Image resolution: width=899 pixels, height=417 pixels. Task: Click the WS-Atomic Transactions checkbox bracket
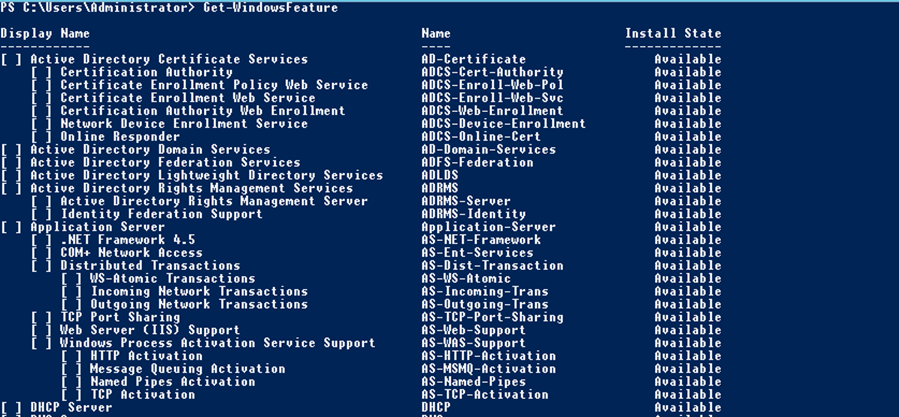pyautogui.click(x=71, y=279)
